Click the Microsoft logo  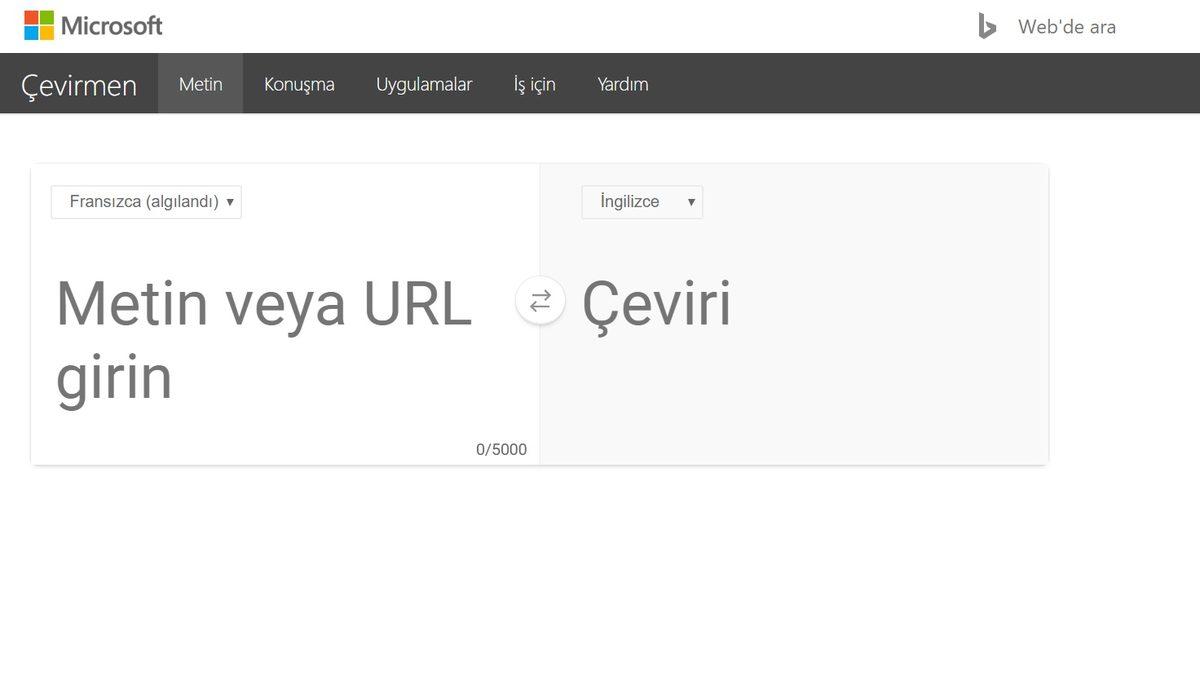(x=93, y=25)
